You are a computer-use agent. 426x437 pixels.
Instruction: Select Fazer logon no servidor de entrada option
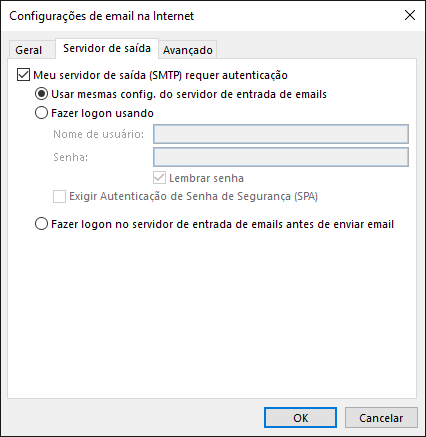41,224
